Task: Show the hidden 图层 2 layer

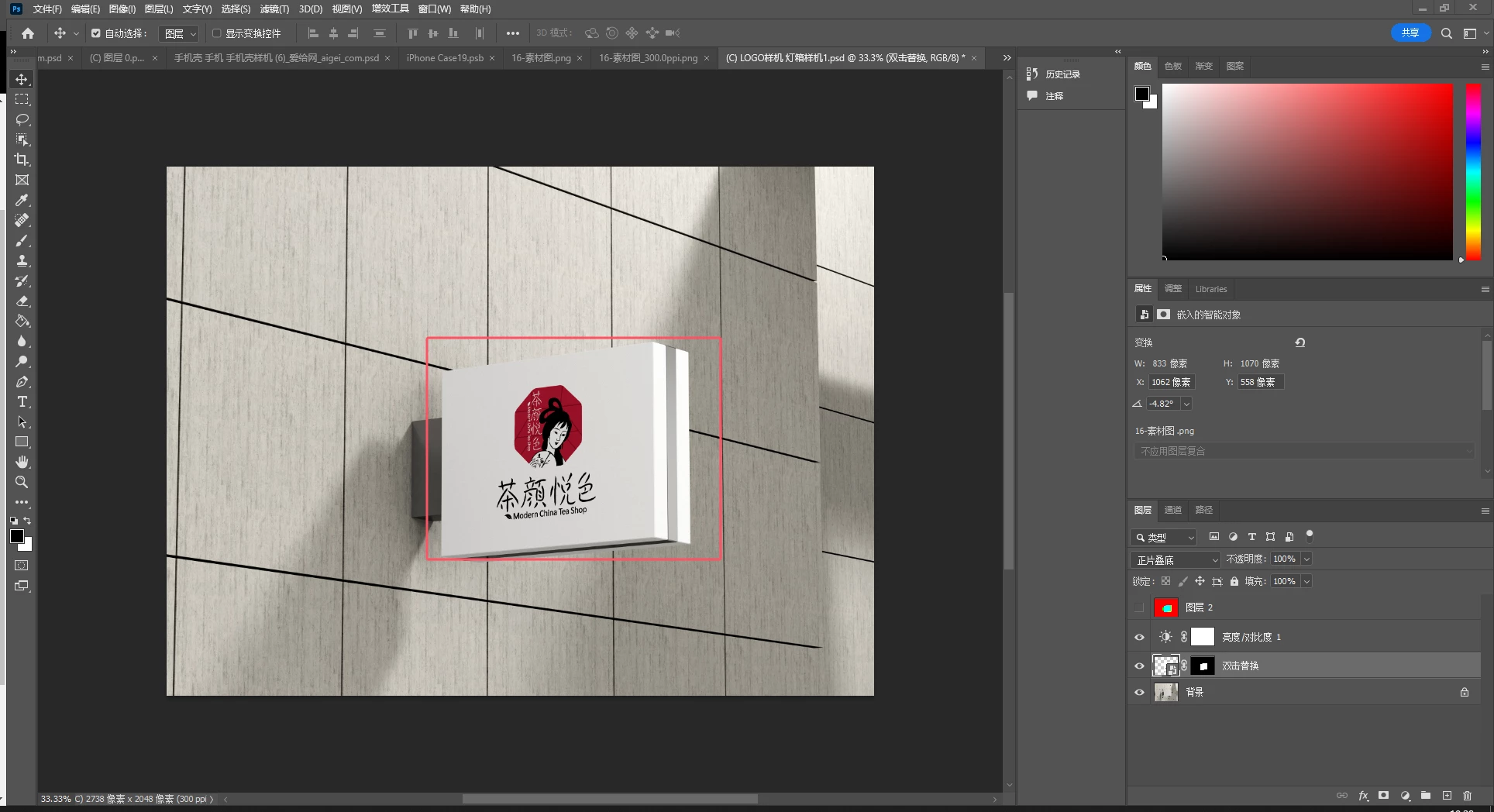Action: (1139, 607)
